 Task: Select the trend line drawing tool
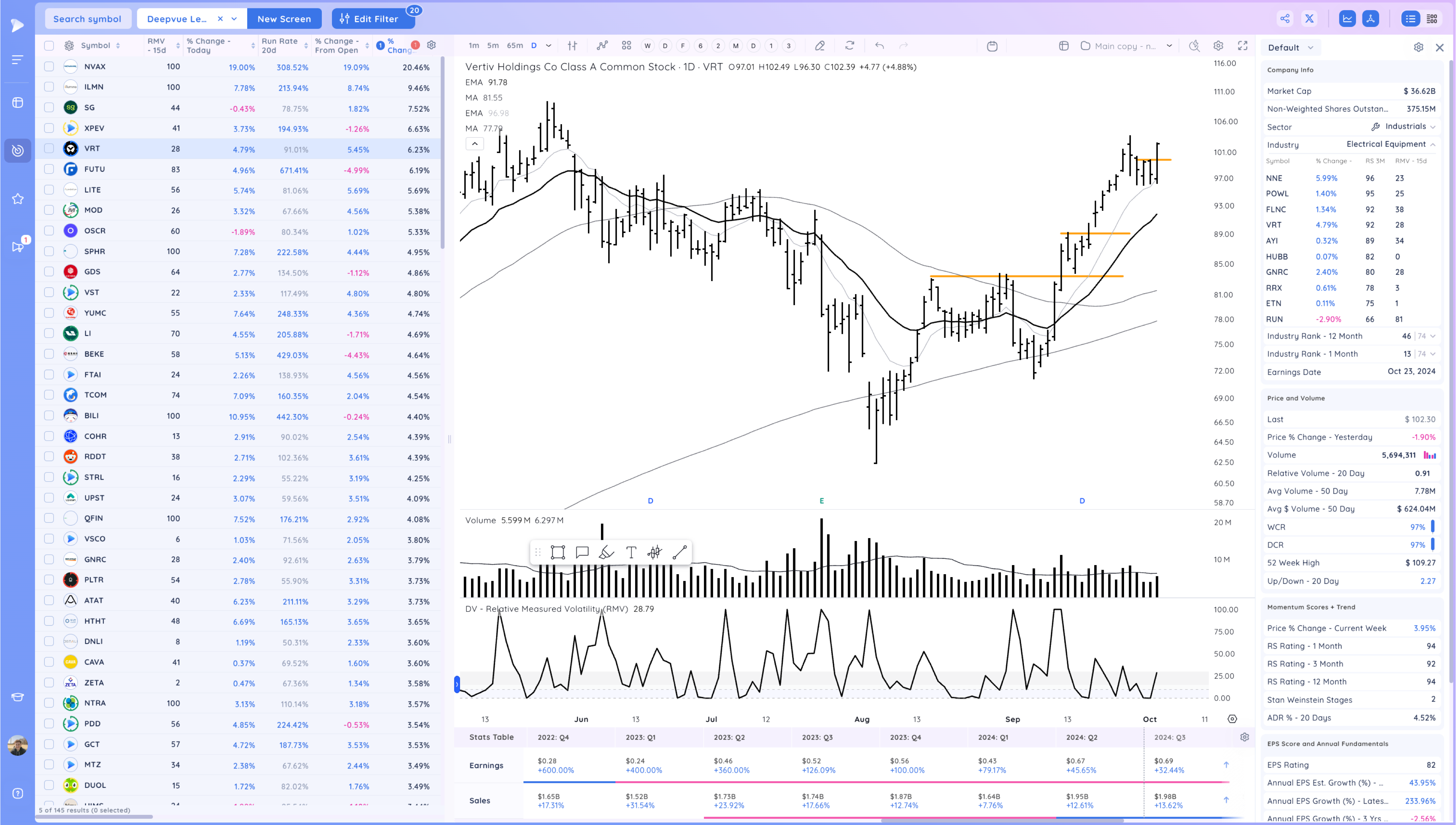680,552
